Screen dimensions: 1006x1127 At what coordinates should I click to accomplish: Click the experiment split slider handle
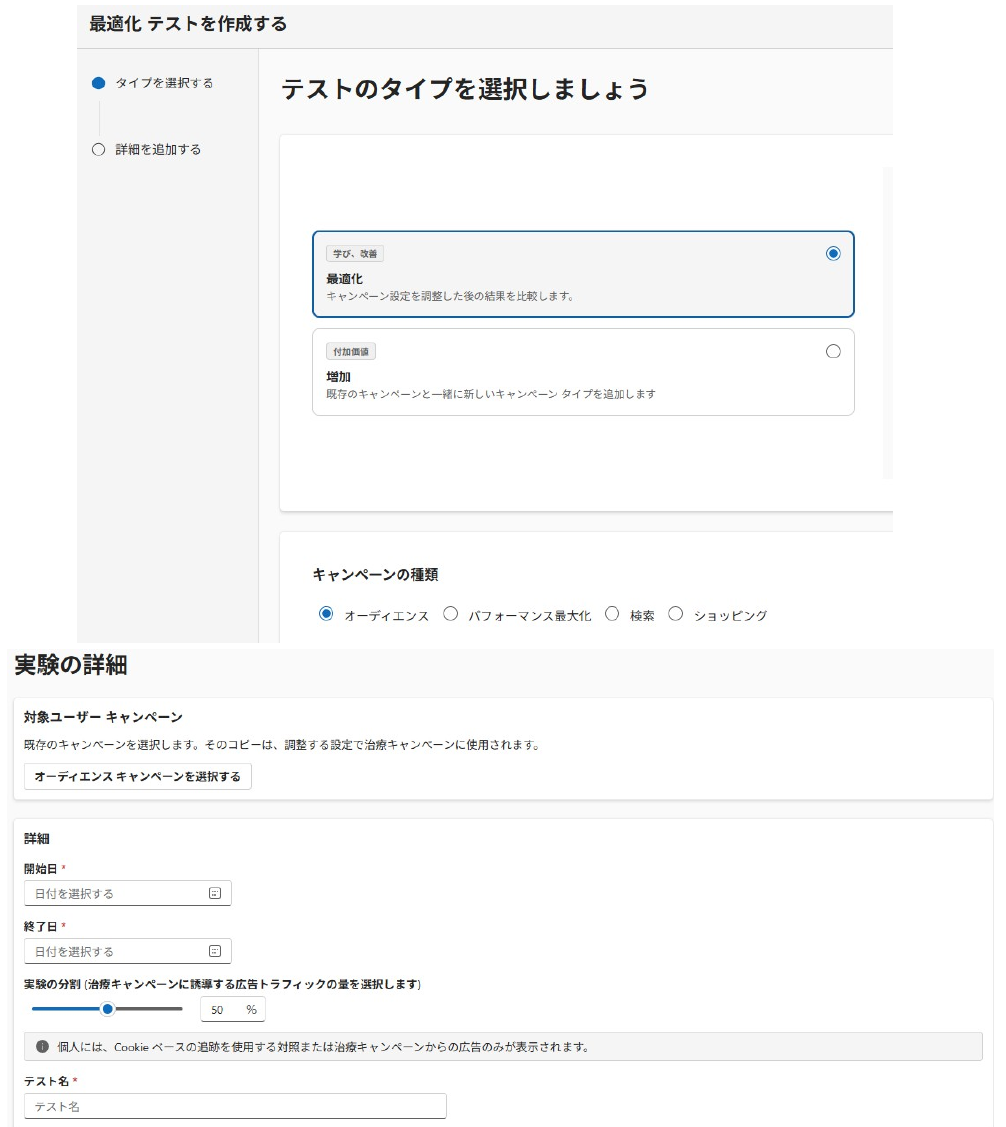[108, 1009]
